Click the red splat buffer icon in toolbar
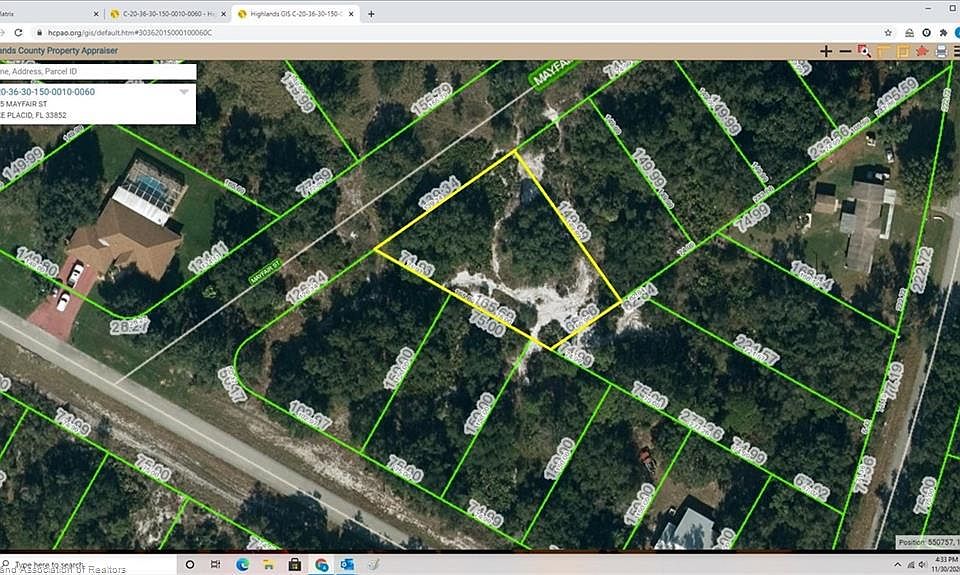Screen dimensions: 960x575 click(922, 51)
